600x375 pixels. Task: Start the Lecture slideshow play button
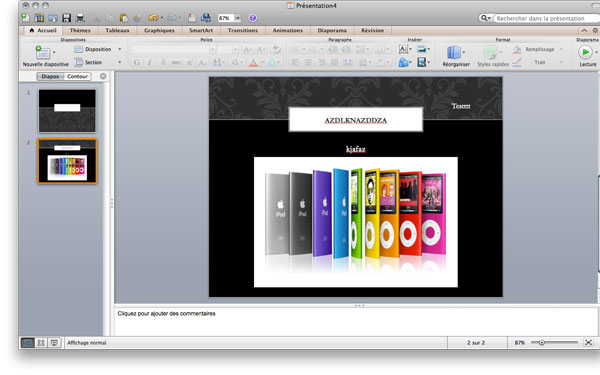pos(585,52)
